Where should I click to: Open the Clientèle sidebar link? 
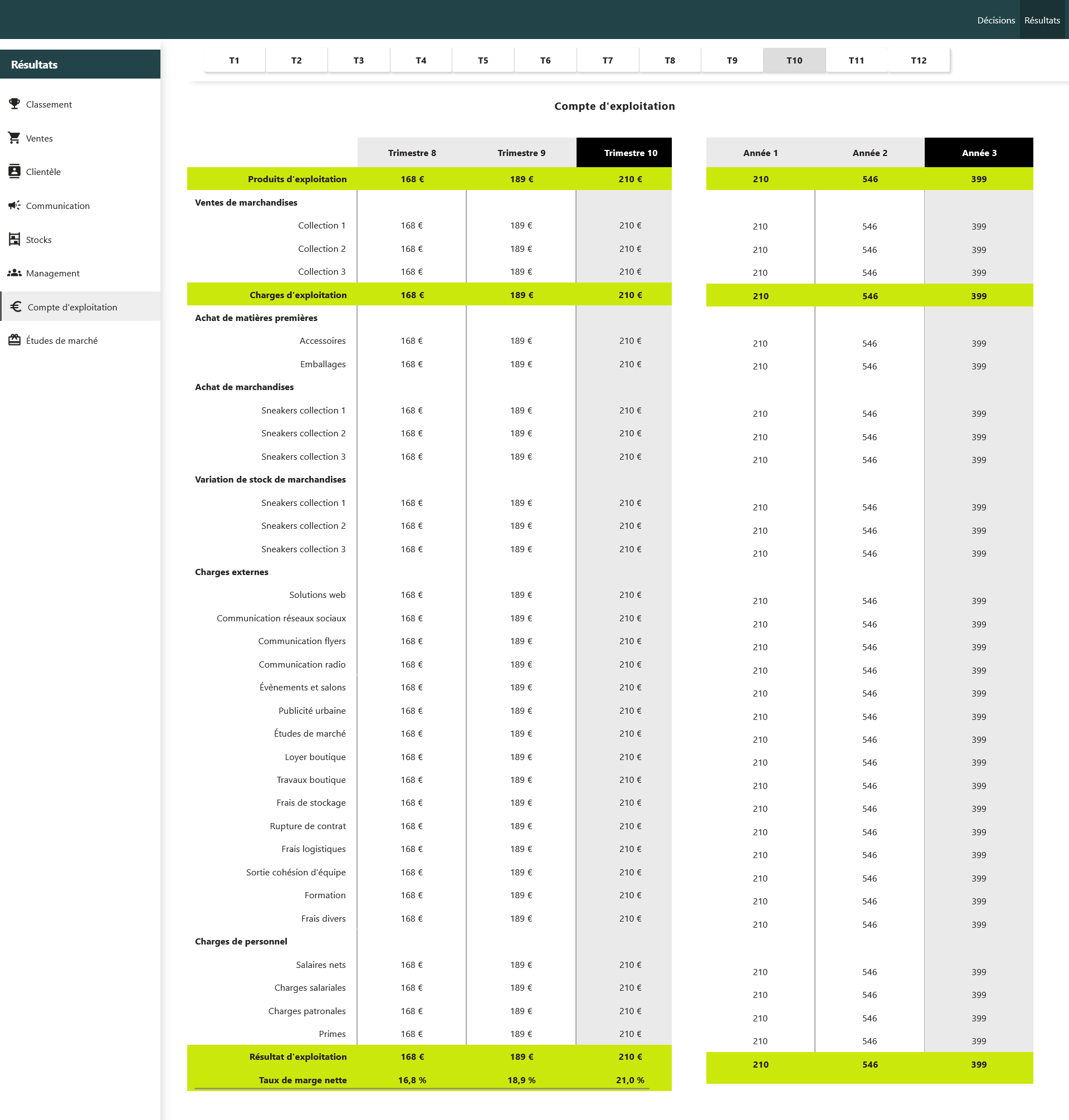[x=43, y=172]
